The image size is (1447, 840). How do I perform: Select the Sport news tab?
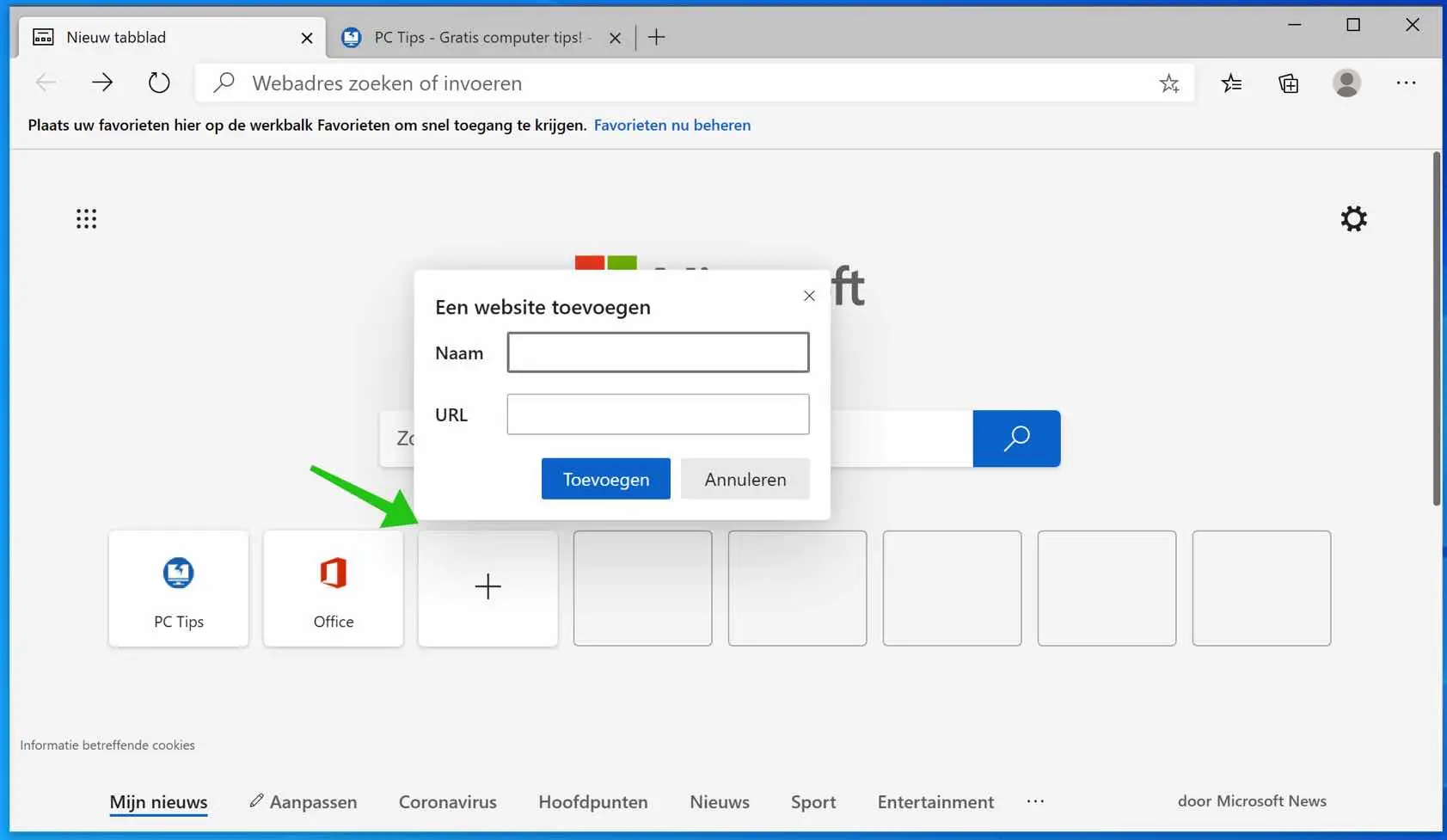click(813, 801)
